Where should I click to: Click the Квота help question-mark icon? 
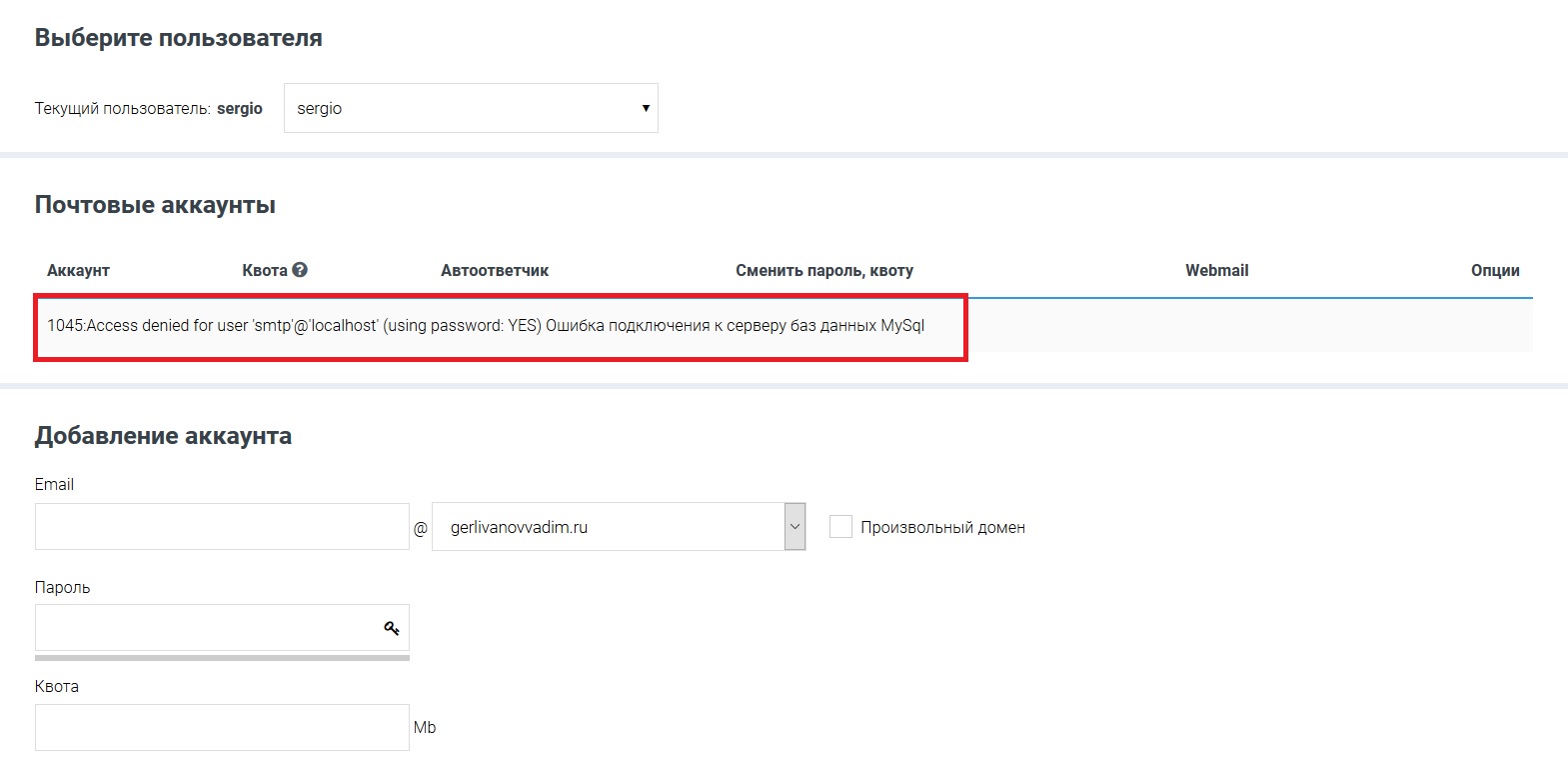[x=300, y=270]
